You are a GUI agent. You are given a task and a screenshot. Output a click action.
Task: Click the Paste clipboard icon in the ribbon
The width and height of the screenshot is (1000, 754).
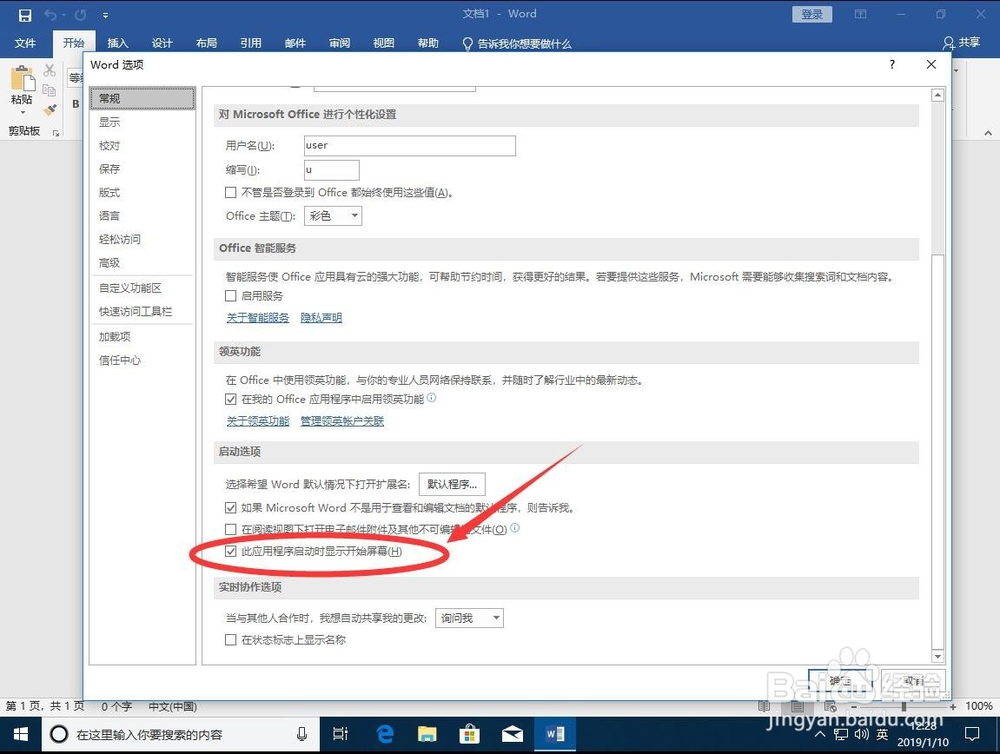[x=22, y=78]
